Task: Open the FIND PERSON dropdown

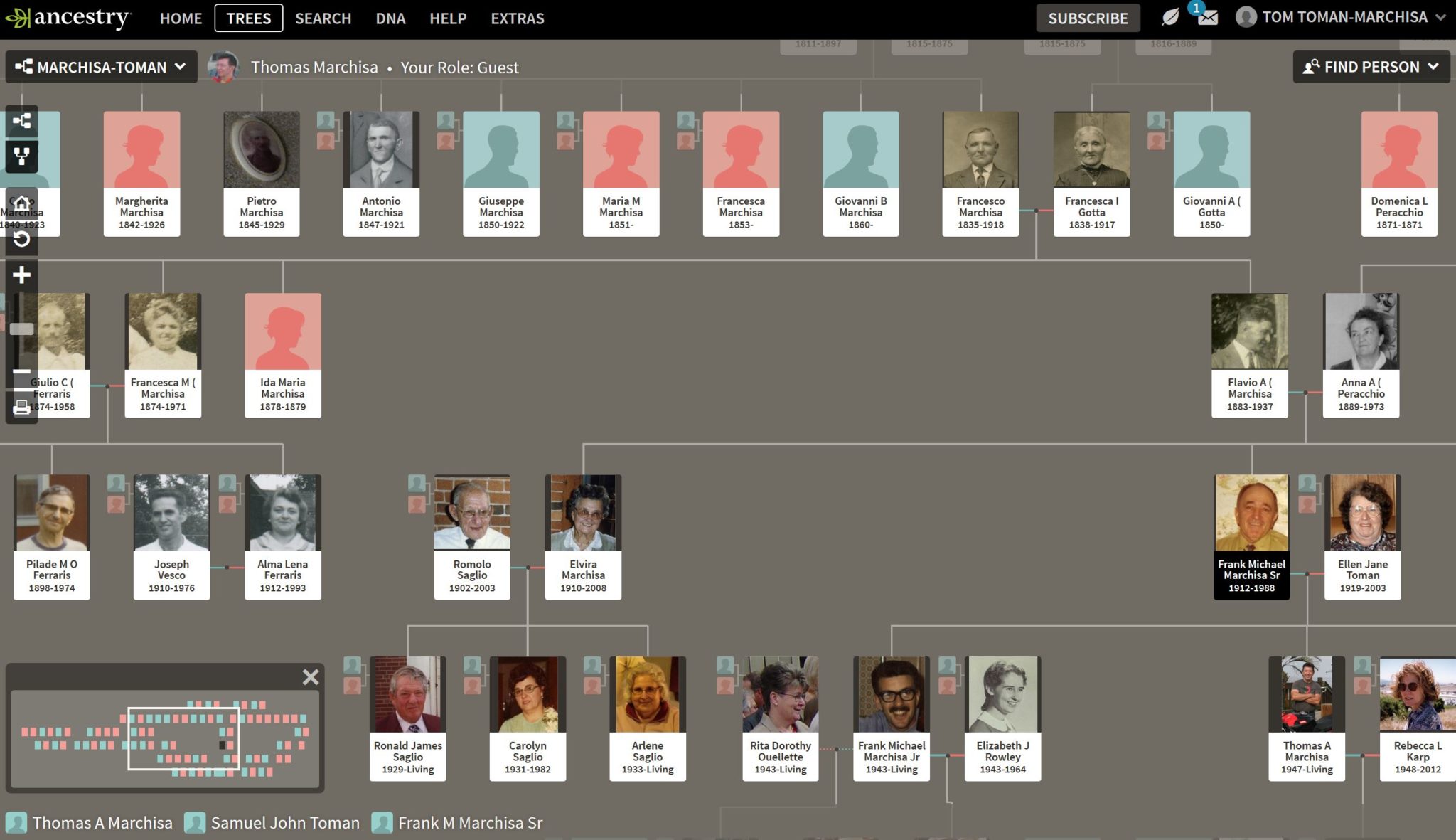Action: click(1371, 67)
